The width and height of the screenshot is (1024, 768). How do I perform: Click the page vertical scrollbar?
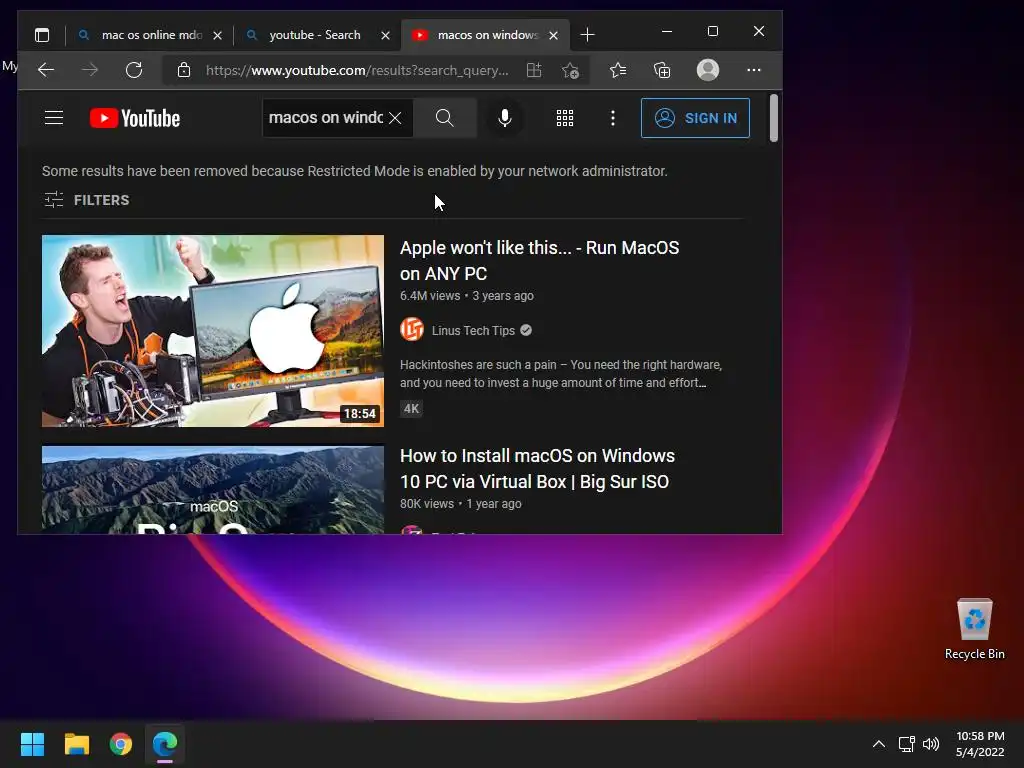click(774, 118)
